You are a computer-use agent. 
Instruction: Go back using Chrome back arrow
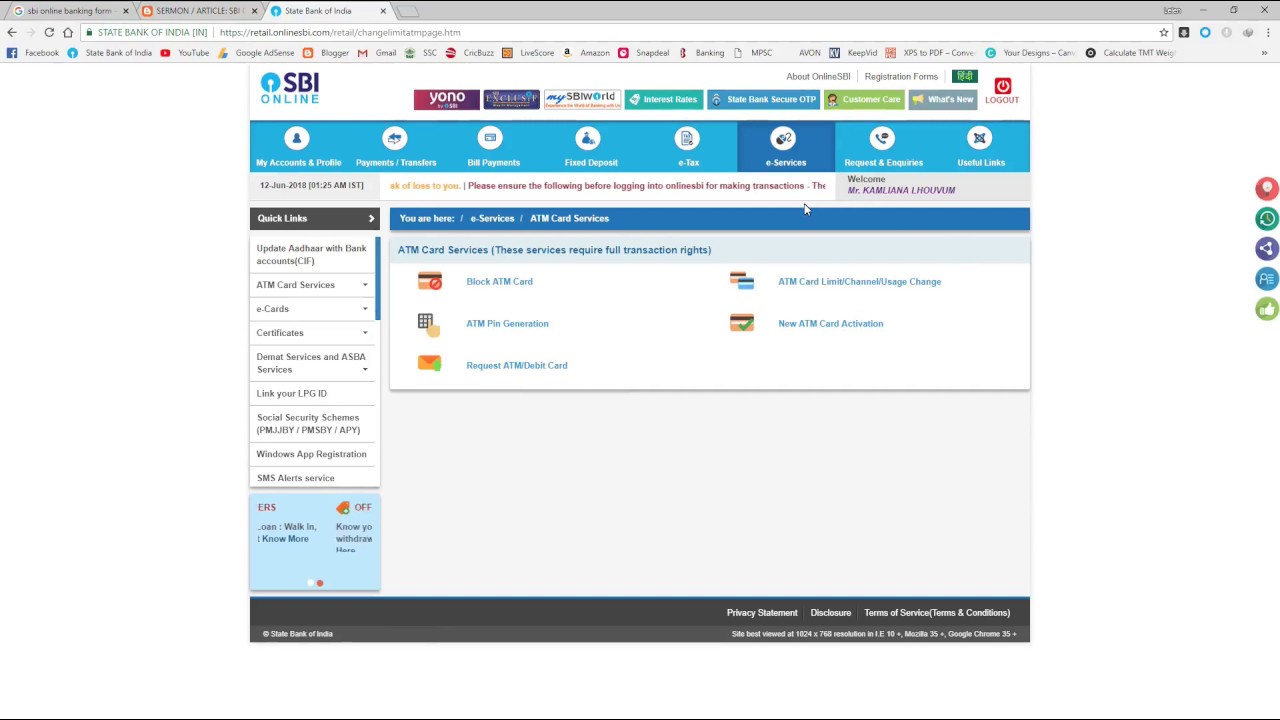click(12, 32)
